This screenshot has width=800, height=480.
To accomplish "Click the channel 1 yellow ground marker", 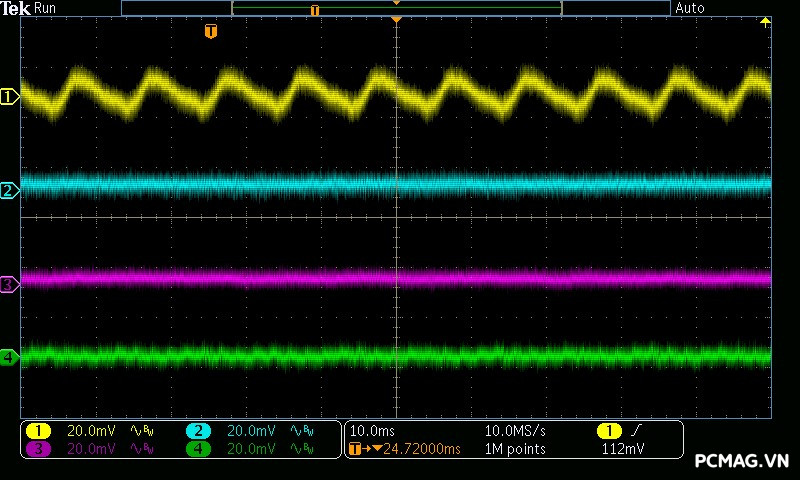I will 10,97.
